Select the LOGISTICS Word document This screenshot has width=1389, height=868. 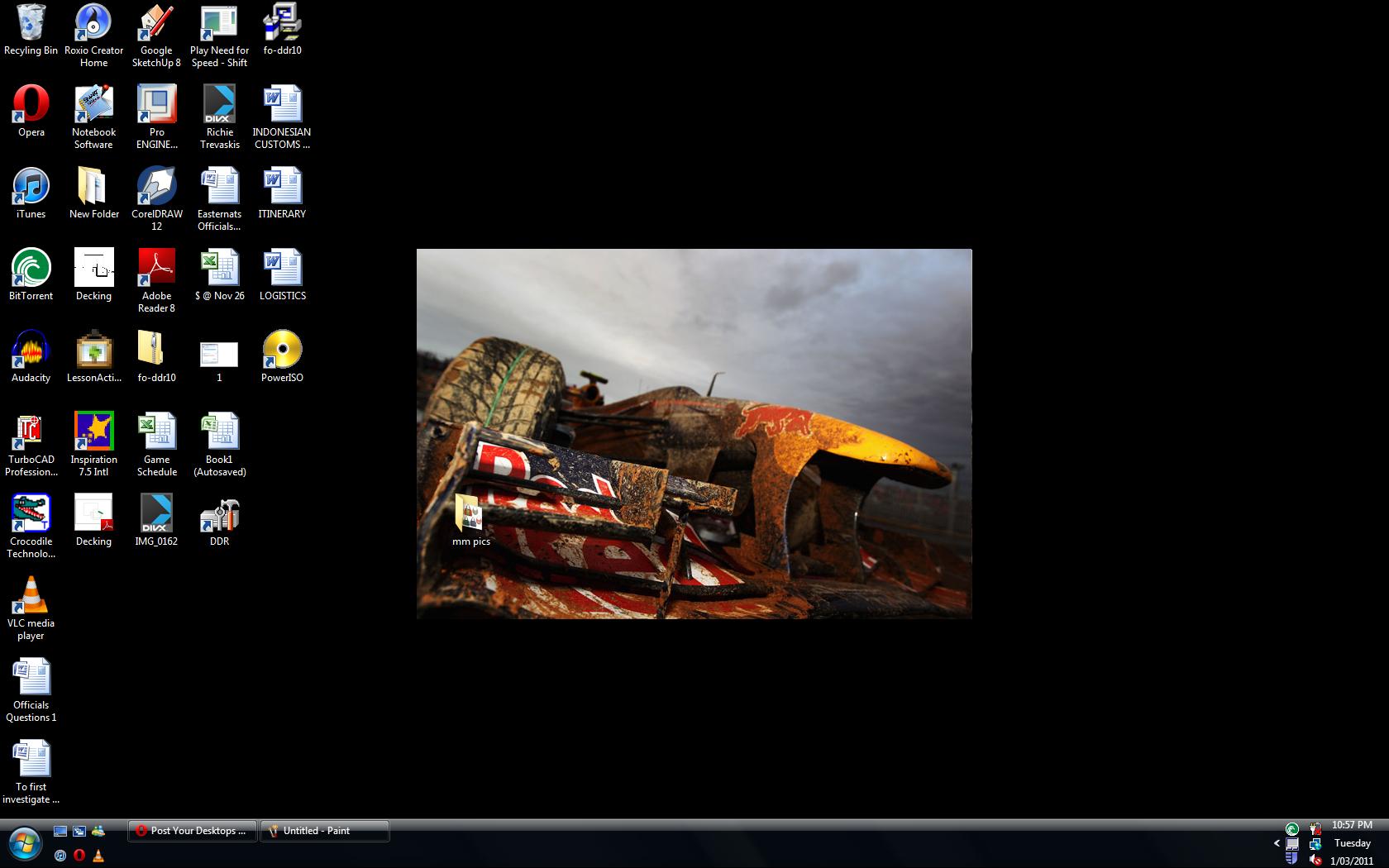point(282,275)
